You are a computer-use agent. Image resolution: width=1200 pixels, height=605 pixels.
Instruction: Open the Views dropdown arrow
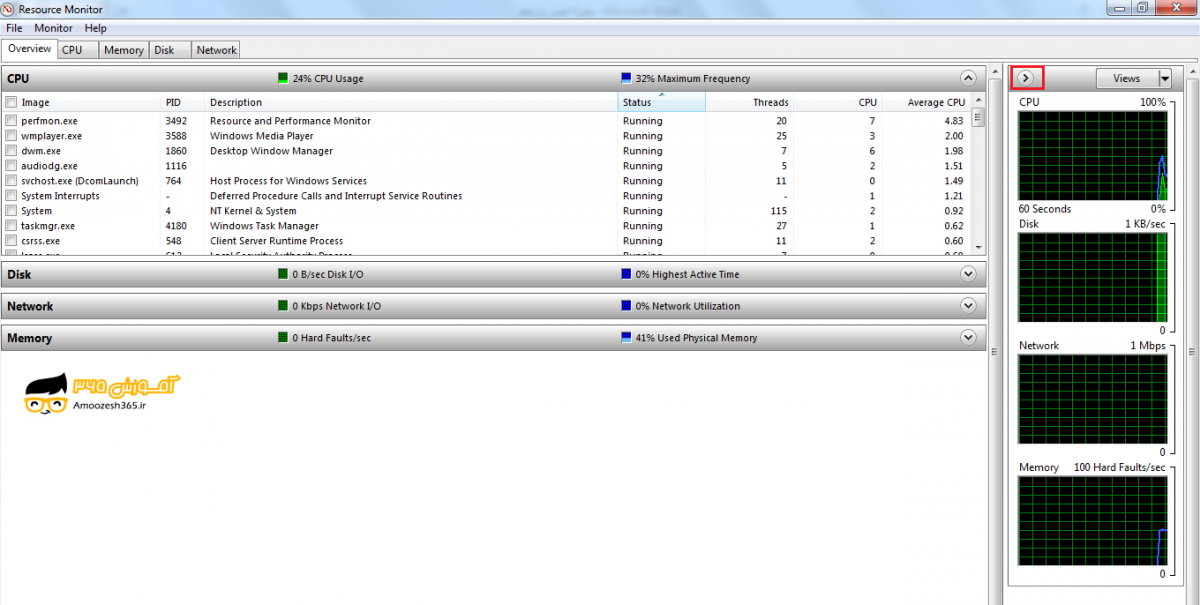coord(1164,78)
